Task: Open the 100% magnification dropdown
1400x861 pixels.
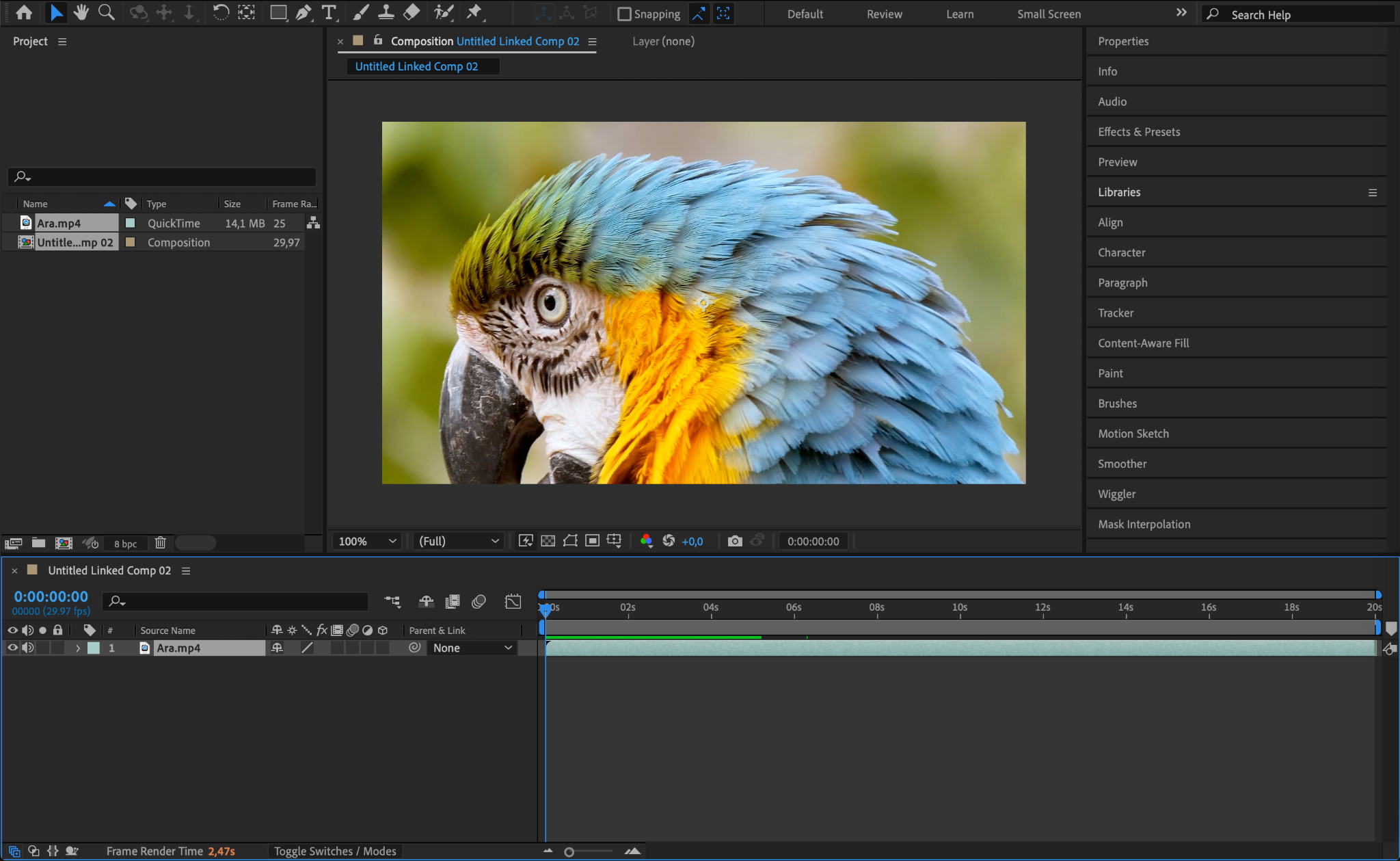Action: pos(366,541)
